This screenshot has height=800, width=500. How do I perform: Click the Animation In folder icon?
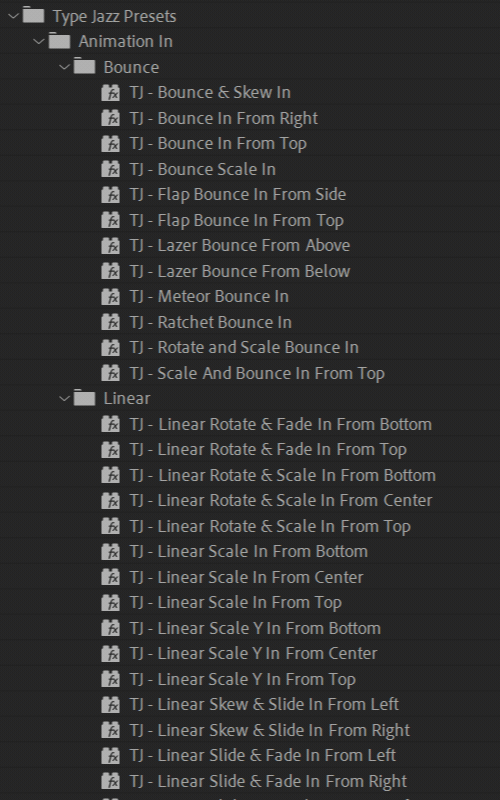pos(59,41)
